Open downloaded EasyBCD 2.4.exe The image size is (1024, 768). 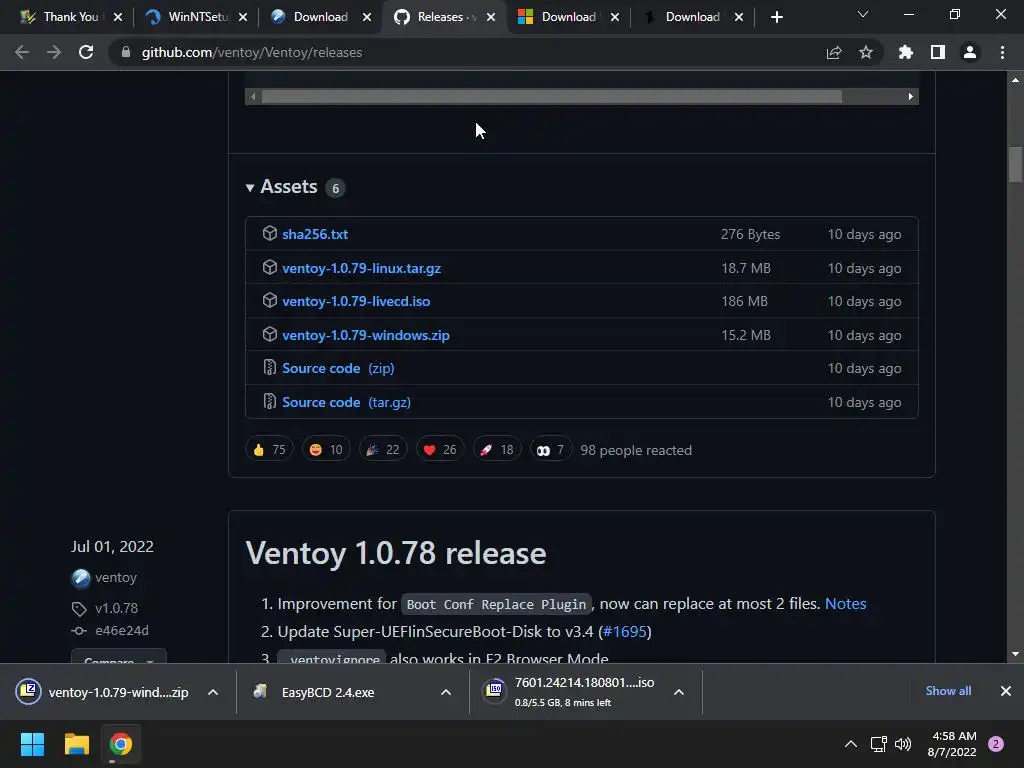(313, 692)
